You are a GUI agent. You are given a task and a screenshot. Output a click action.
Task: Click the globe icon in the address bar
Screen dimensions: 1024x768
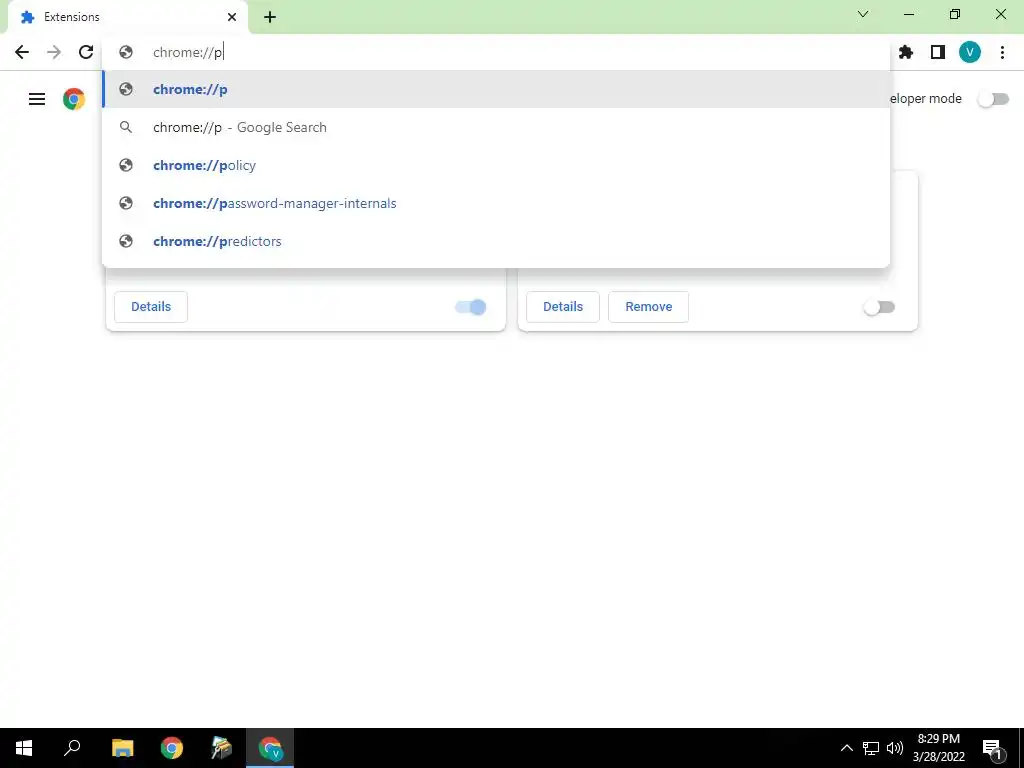126,52
